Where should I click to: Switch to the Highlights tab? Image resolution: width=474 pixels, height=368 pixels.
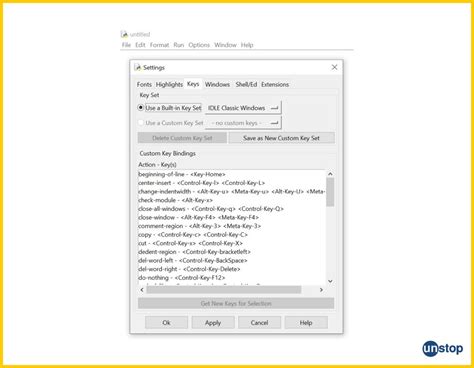pyautogui.click(x=169, y=85)
